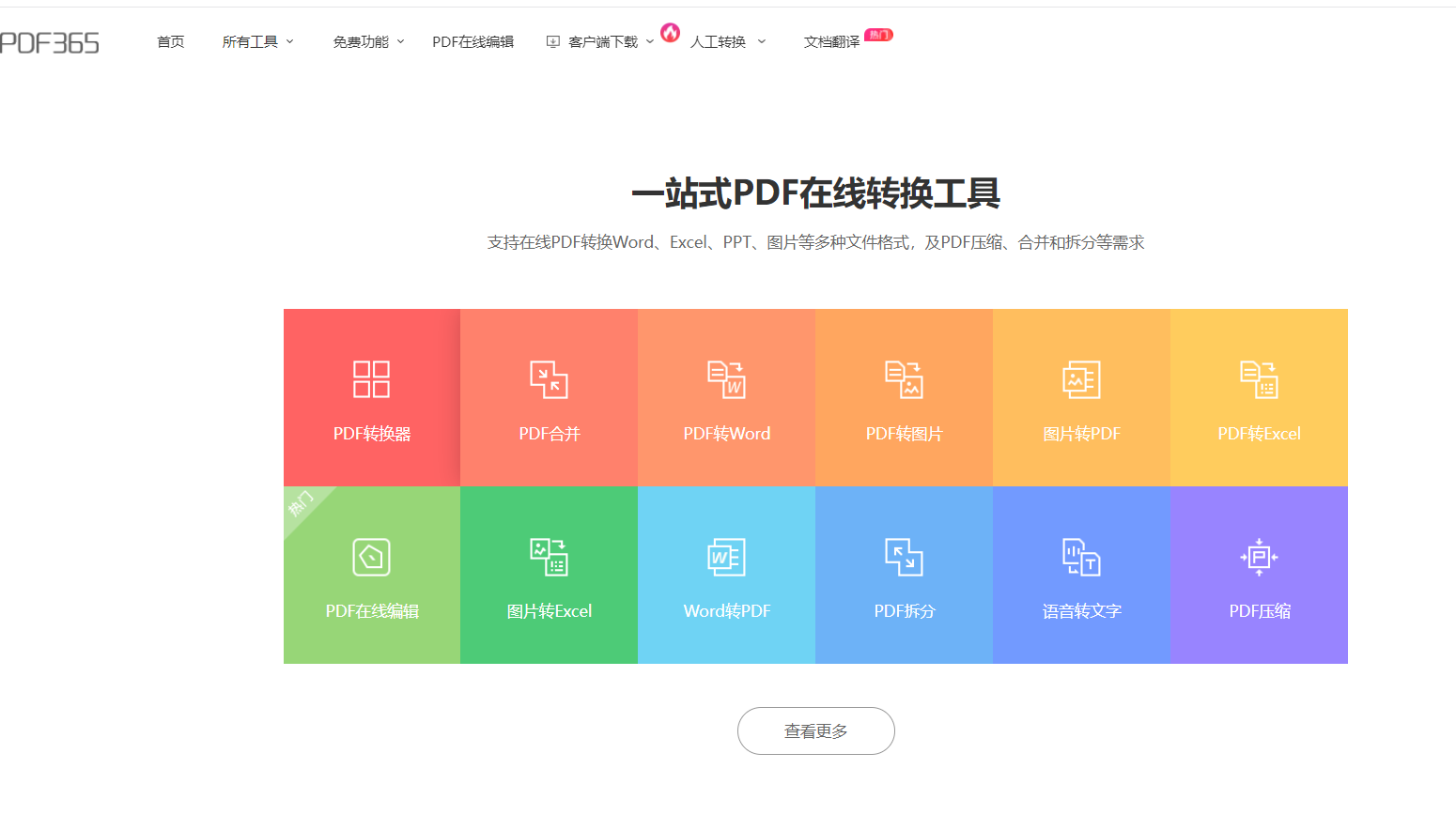Click the PDF转换器 grid icon
The height and width of the screenshot is (830, 1456).
(x=371, y=379)
